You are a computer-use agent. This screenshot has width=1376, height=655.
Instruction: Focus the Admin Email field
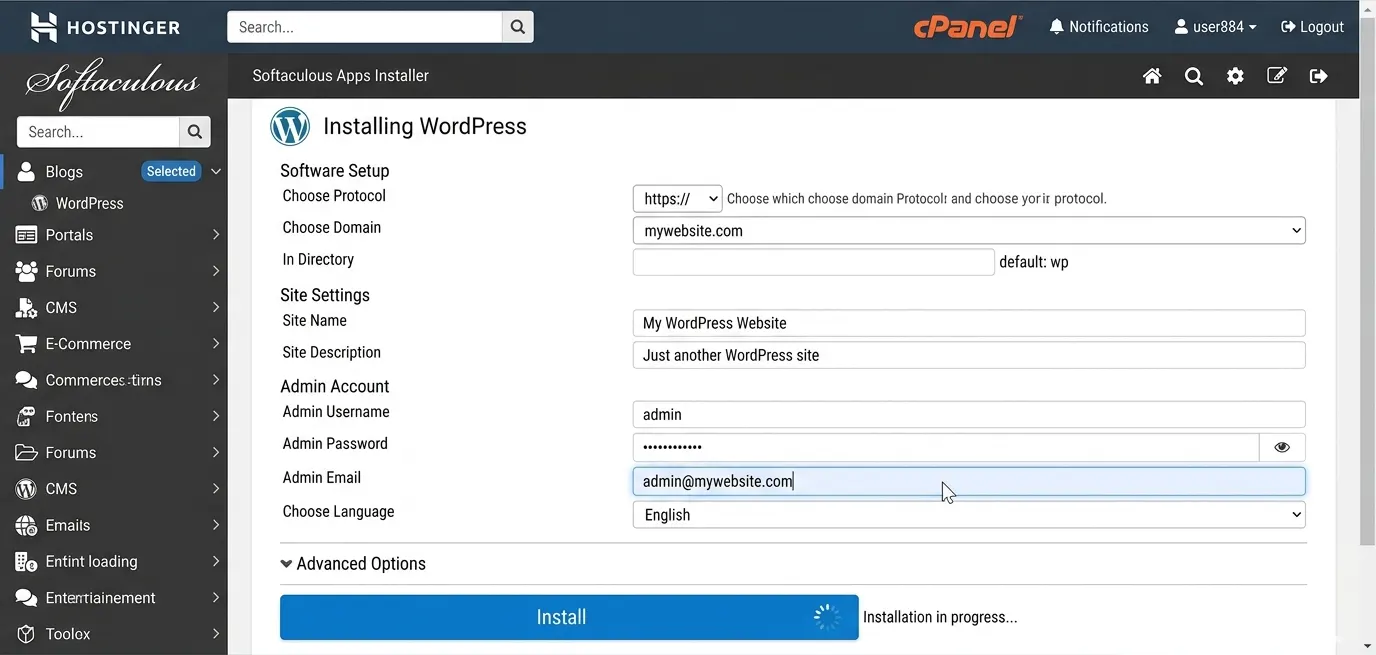click(x=969, y=481)
